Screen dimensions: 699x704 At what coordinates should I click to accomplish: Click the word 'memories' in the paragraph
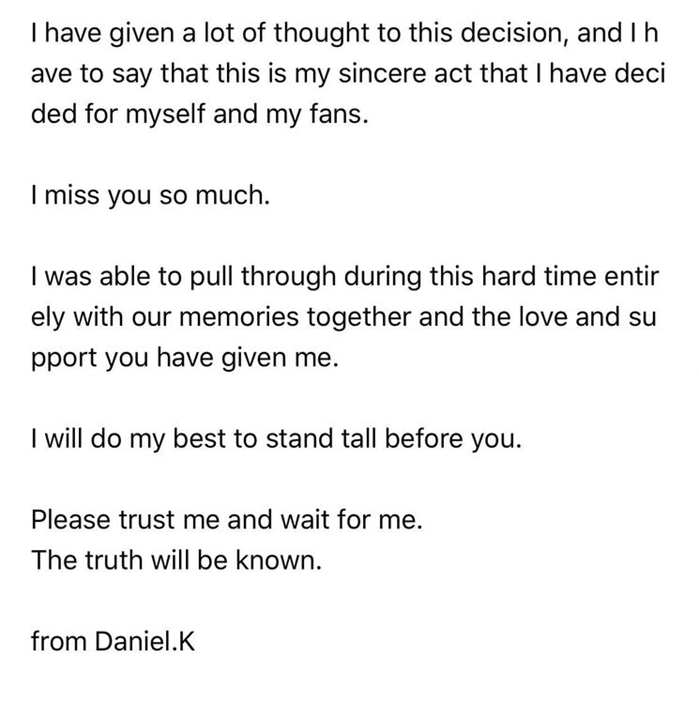click(x=239, y=317)
